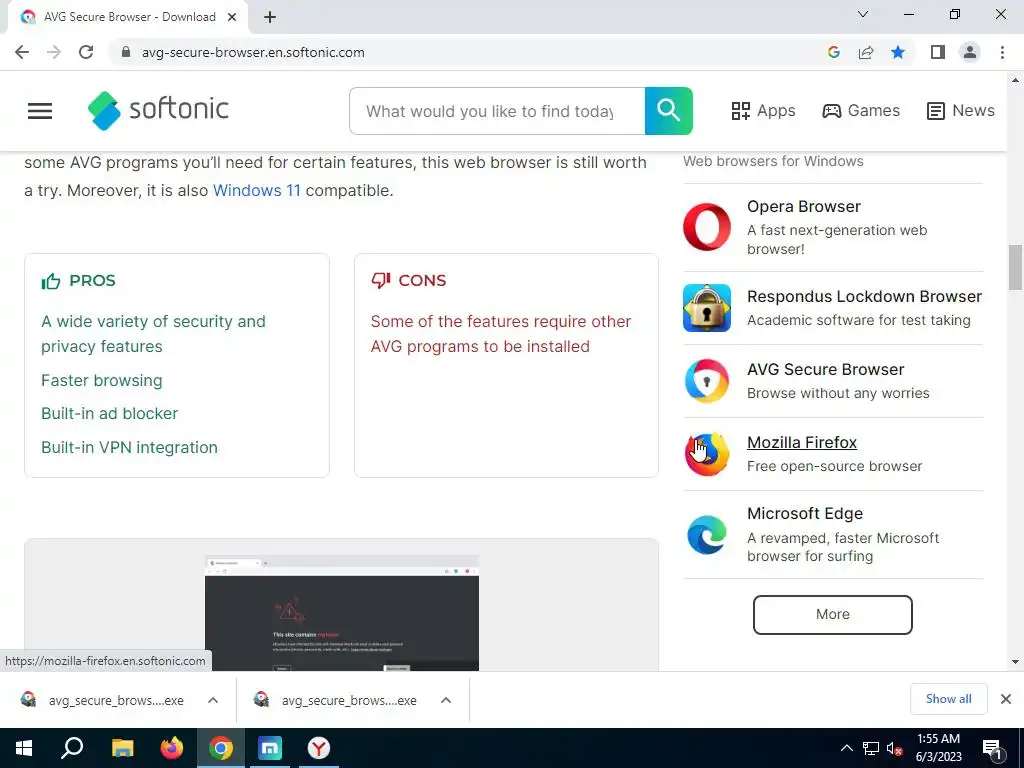1024x768 pixels.
Task: Open the Windows Start menu
Action: click(24, 748)
